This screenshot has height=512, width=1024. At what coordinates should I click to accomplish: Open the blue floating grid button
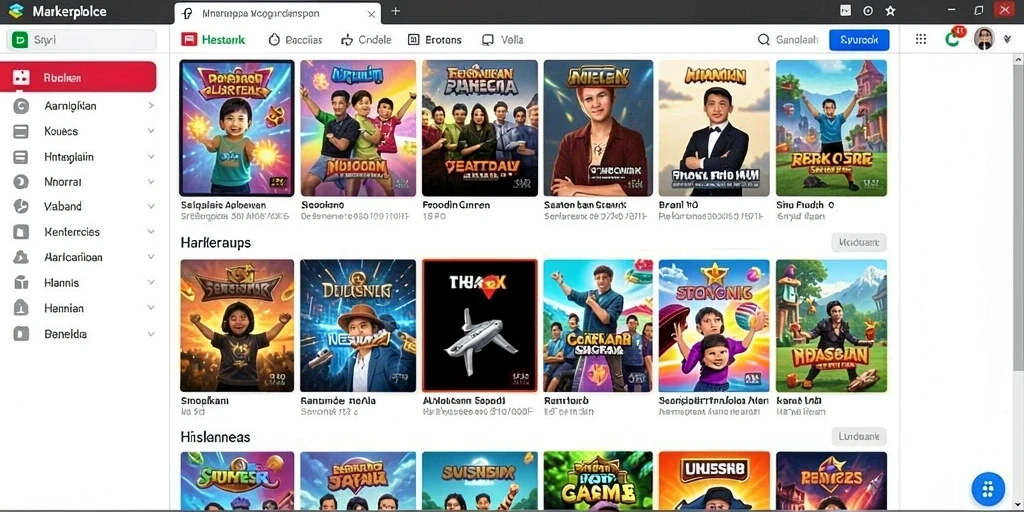tap(987, 489)
